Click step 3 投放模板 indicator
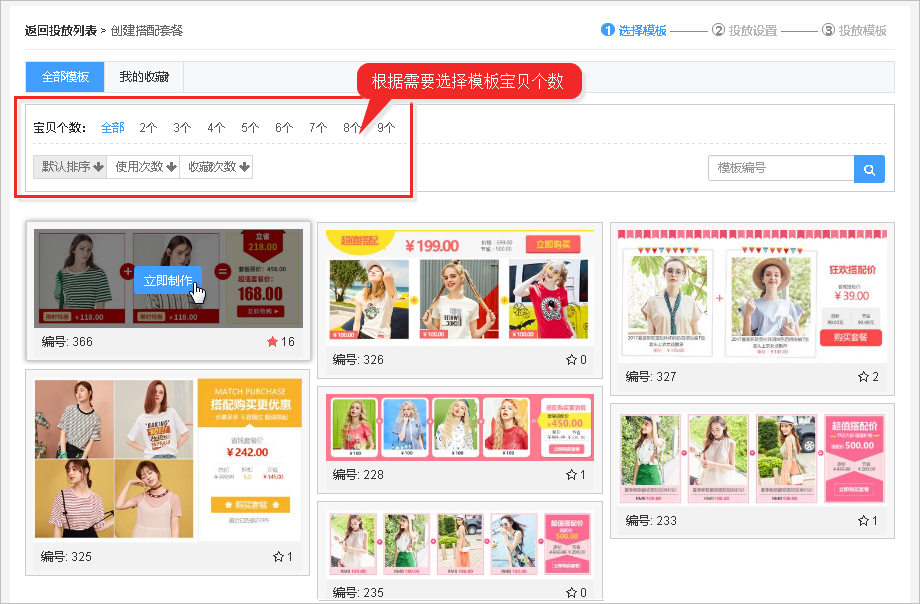 click(x=854, y=31)
